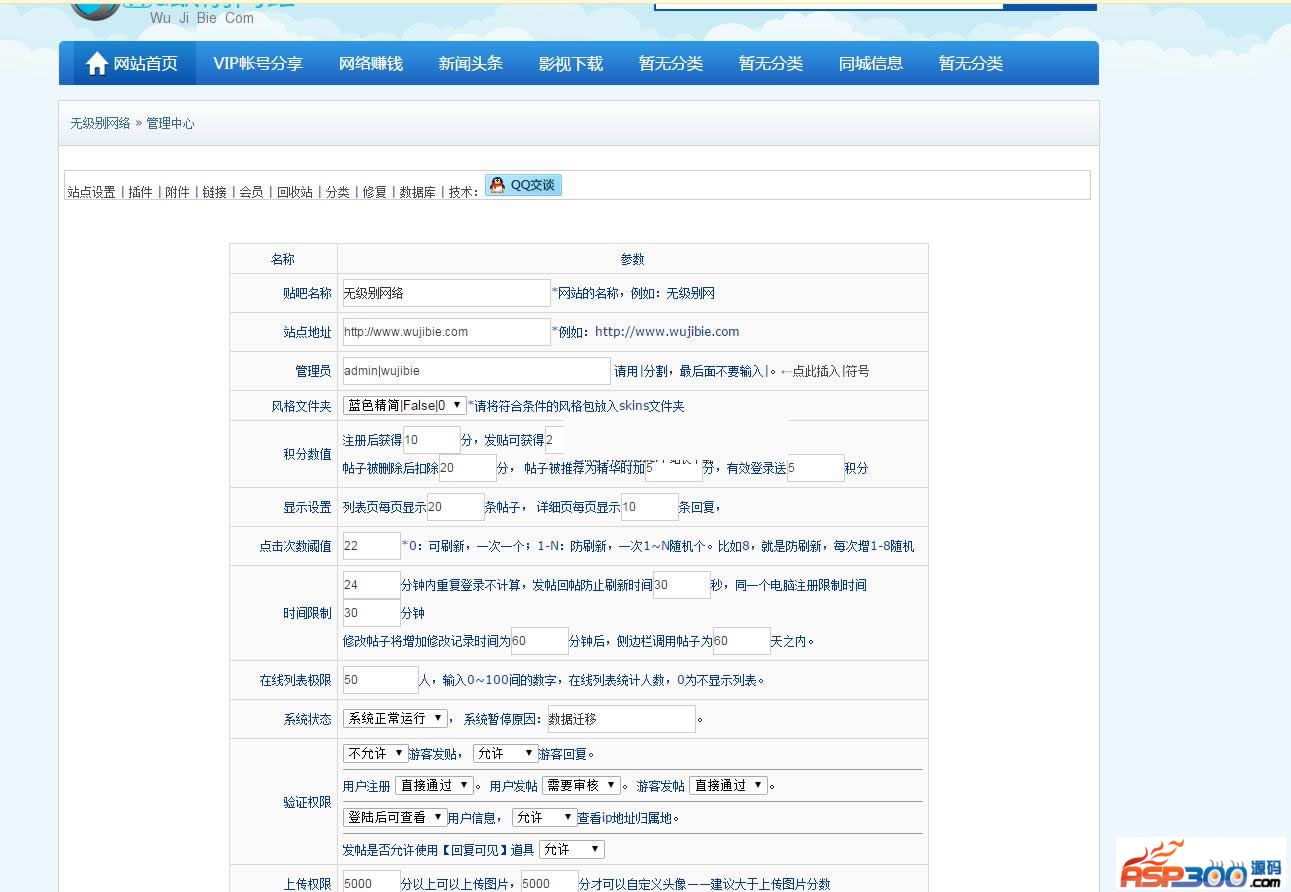Click the 详细页每页显示 field

[x=649, y=507]
